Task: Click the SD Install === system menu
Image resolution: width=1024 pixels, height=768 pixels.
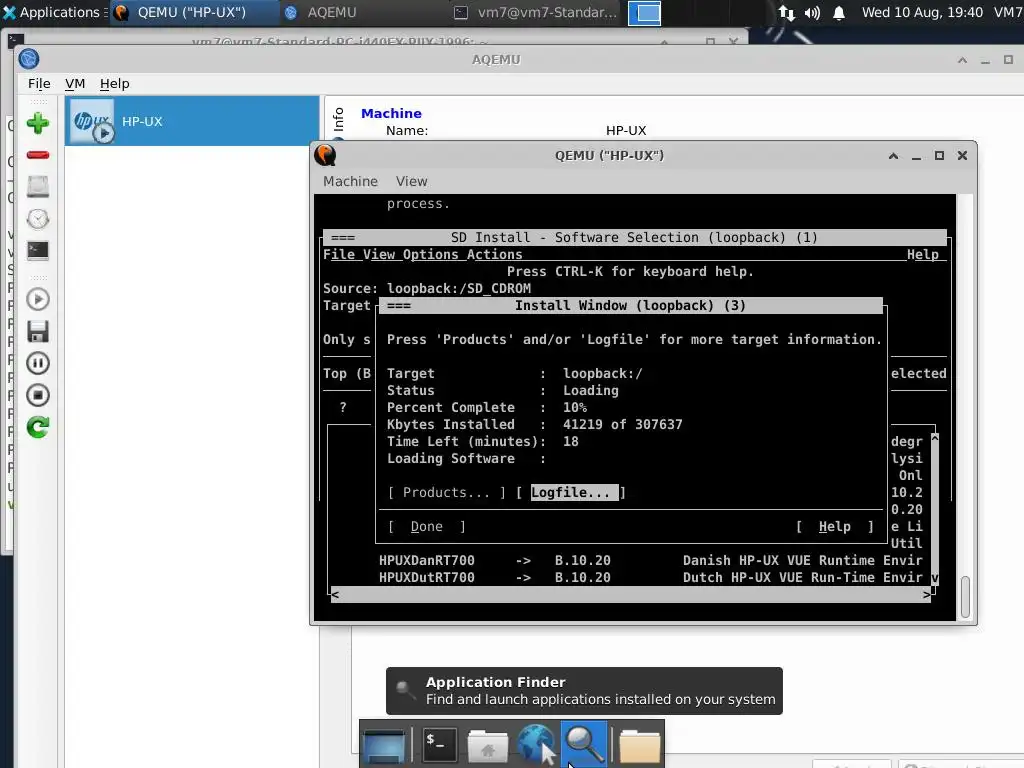Action: [x=343, y=238]
